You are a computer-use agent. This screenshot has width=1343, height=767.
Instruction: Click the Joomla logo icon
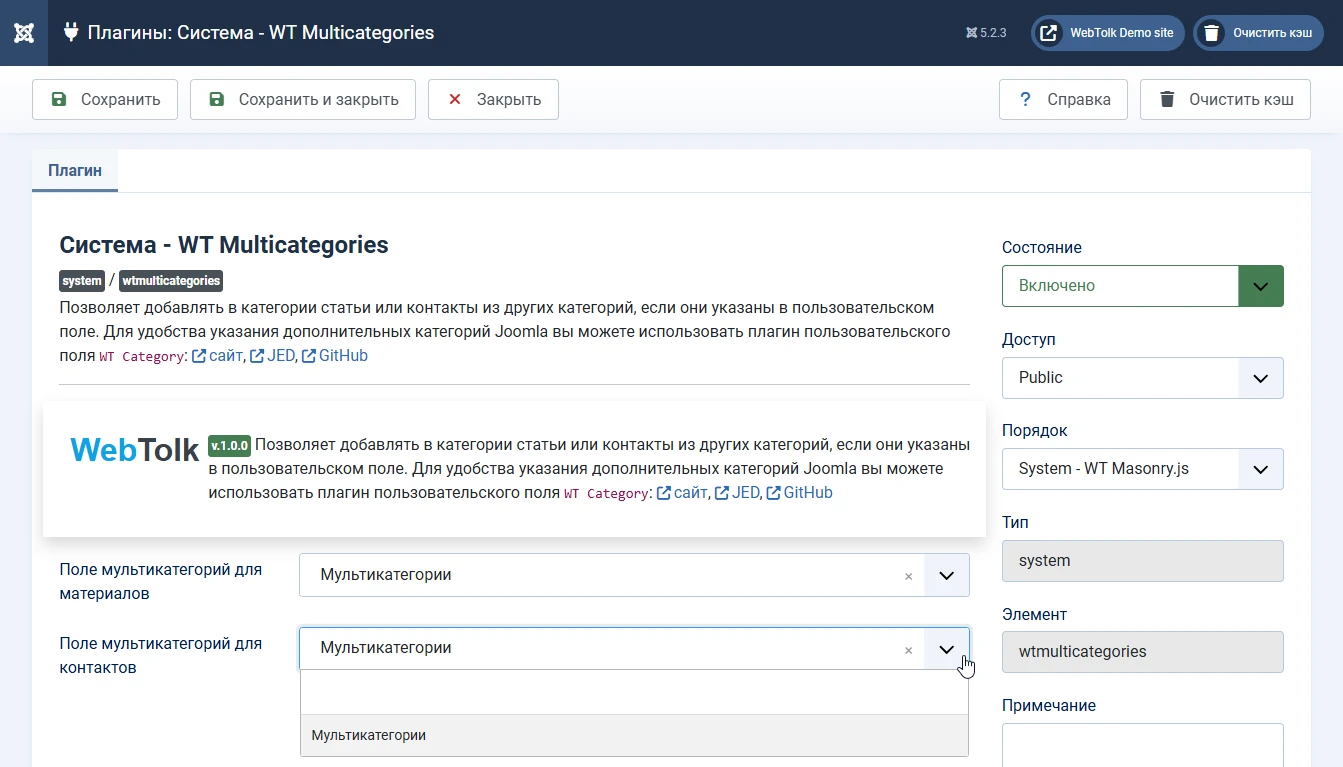click(24, 33)
